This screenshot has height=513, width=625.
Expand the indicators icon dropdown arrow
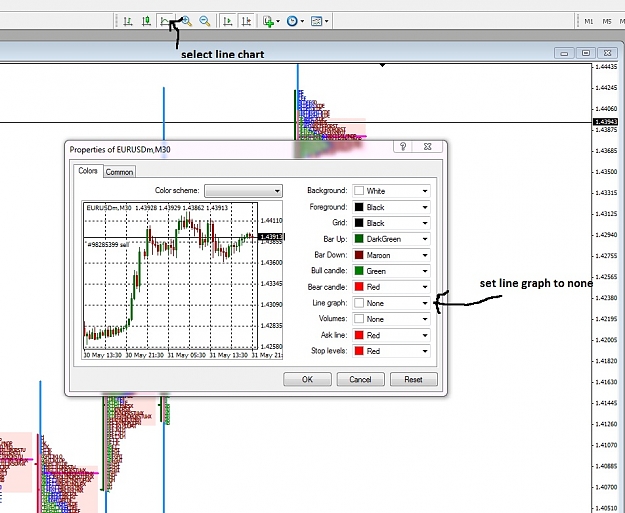tap(278, 21)
